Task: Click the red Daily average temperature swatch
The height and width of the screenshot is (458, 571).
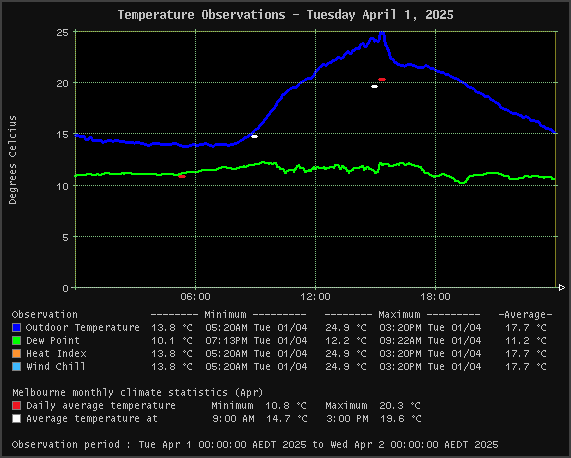Action: (16, 406)
